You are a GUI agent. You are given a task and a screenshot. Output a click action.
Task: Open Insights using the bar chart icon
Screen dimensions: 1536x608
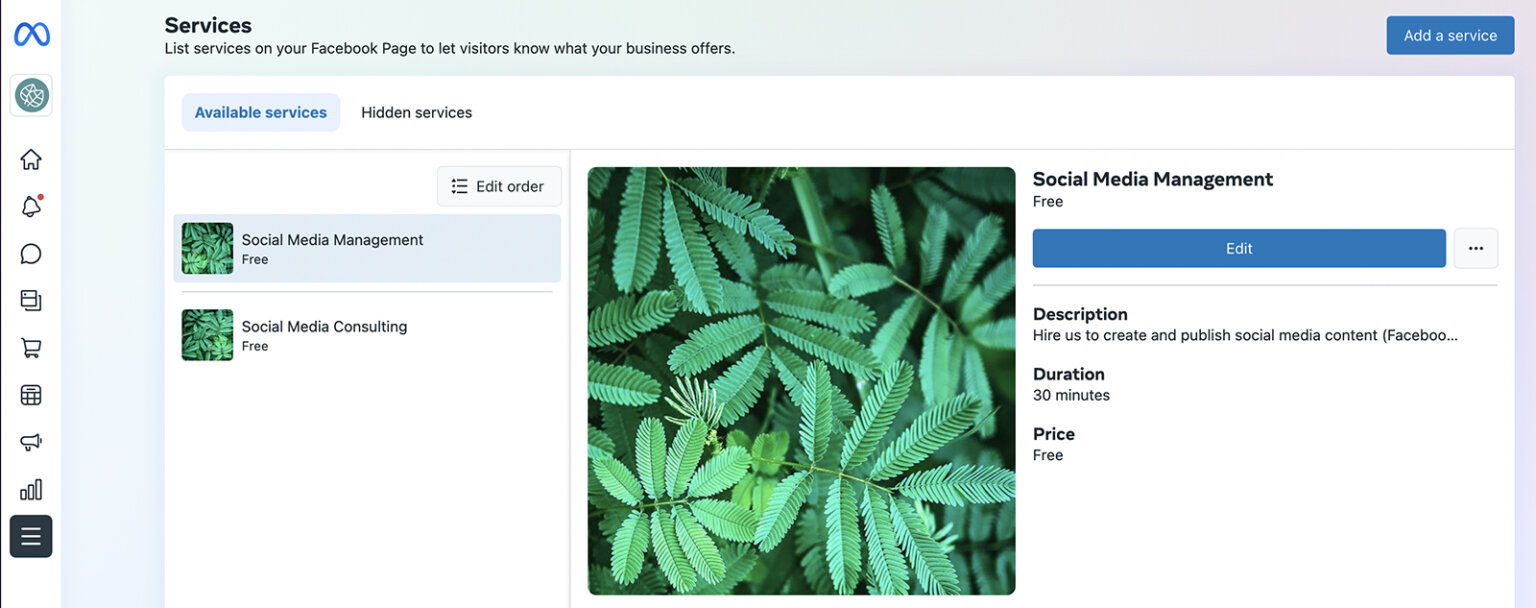31,489
